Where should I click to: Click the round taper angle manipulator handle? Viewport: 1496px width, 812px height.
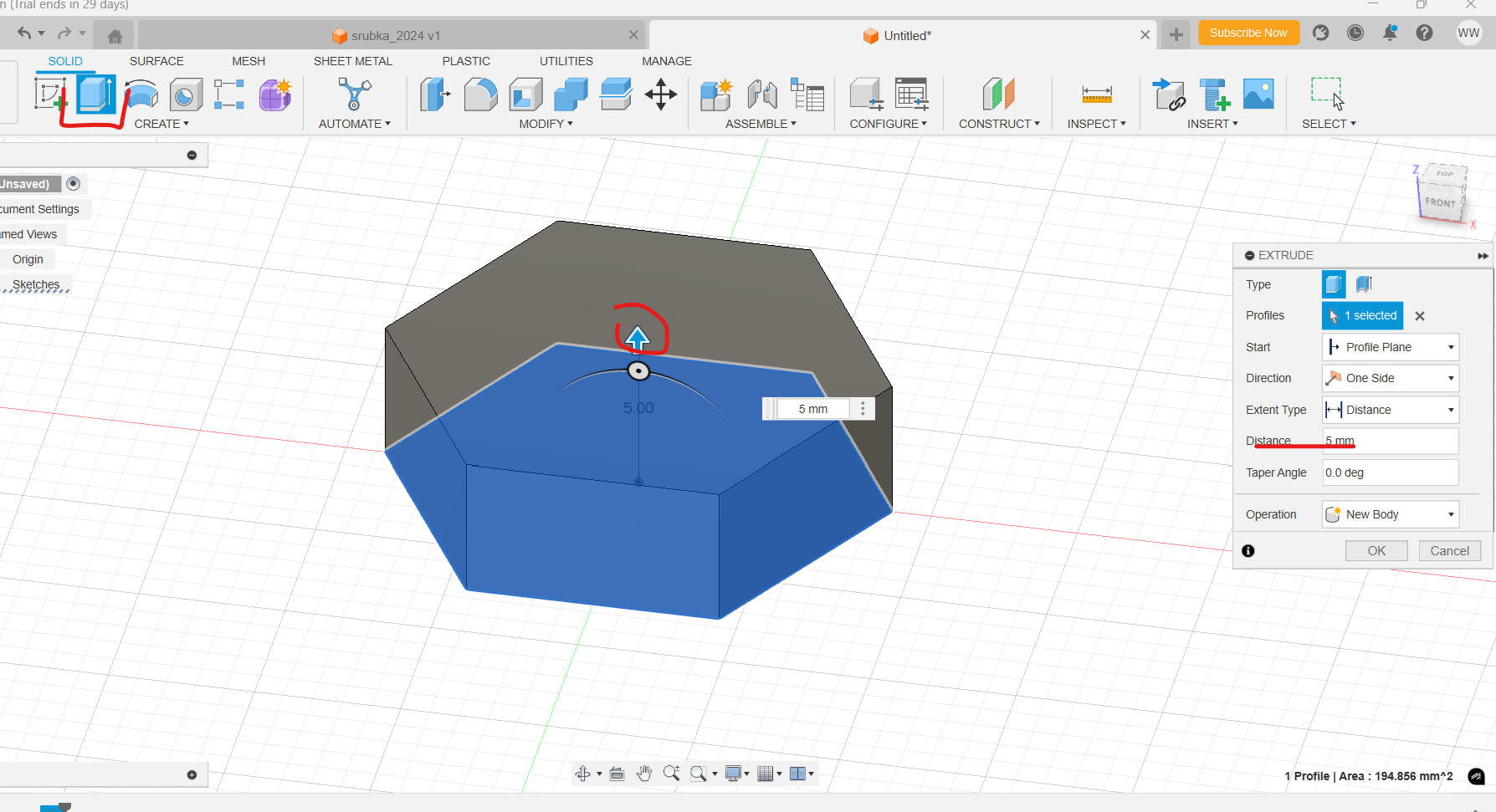(638, 371)
